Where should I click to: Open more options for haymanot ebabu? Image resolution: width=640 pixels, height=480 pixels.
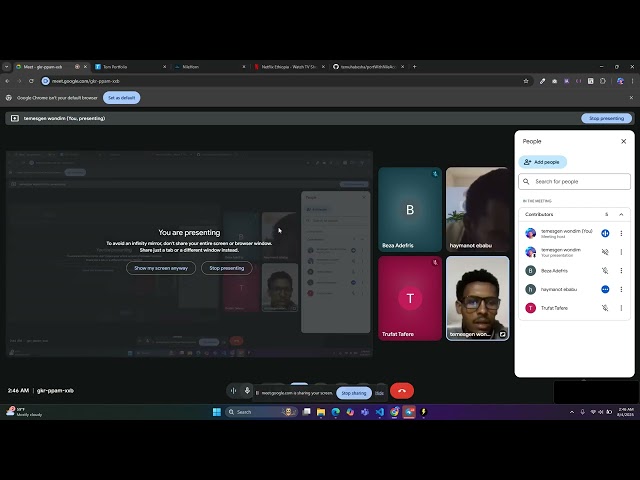pyautogui.click(x=621, y=289)
